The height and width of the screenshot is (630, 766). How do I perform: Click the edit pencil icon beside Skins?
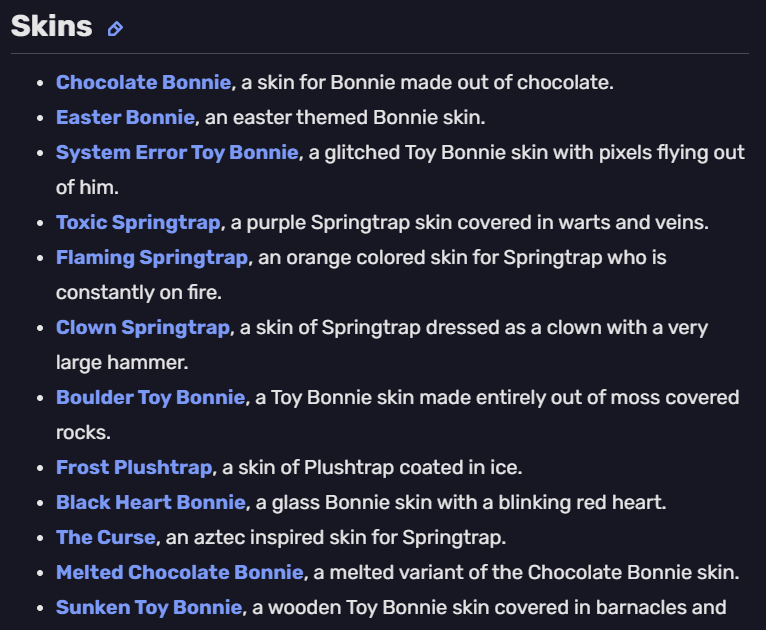click(x=115, y=29)
